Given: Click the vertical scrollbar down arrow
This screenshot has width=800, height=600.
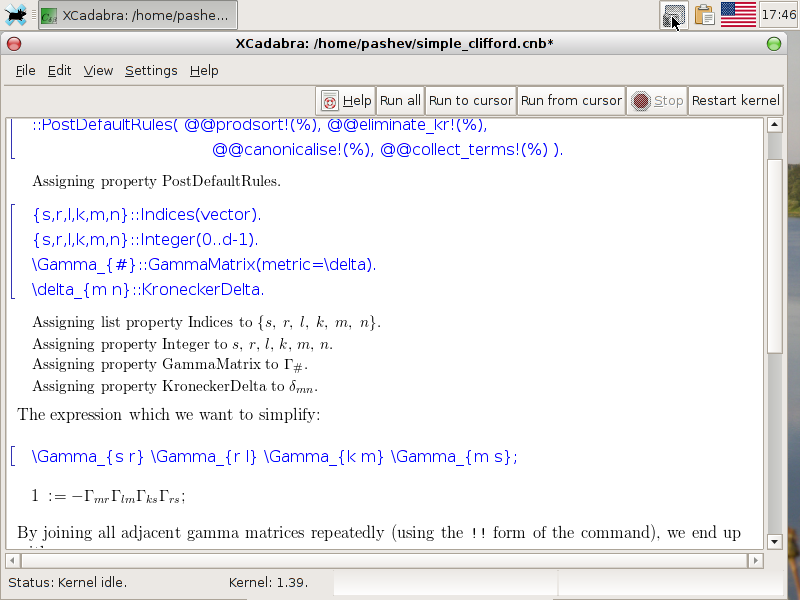Looking at the screenshot, I should pyautogui.click(x=774, y=541).
